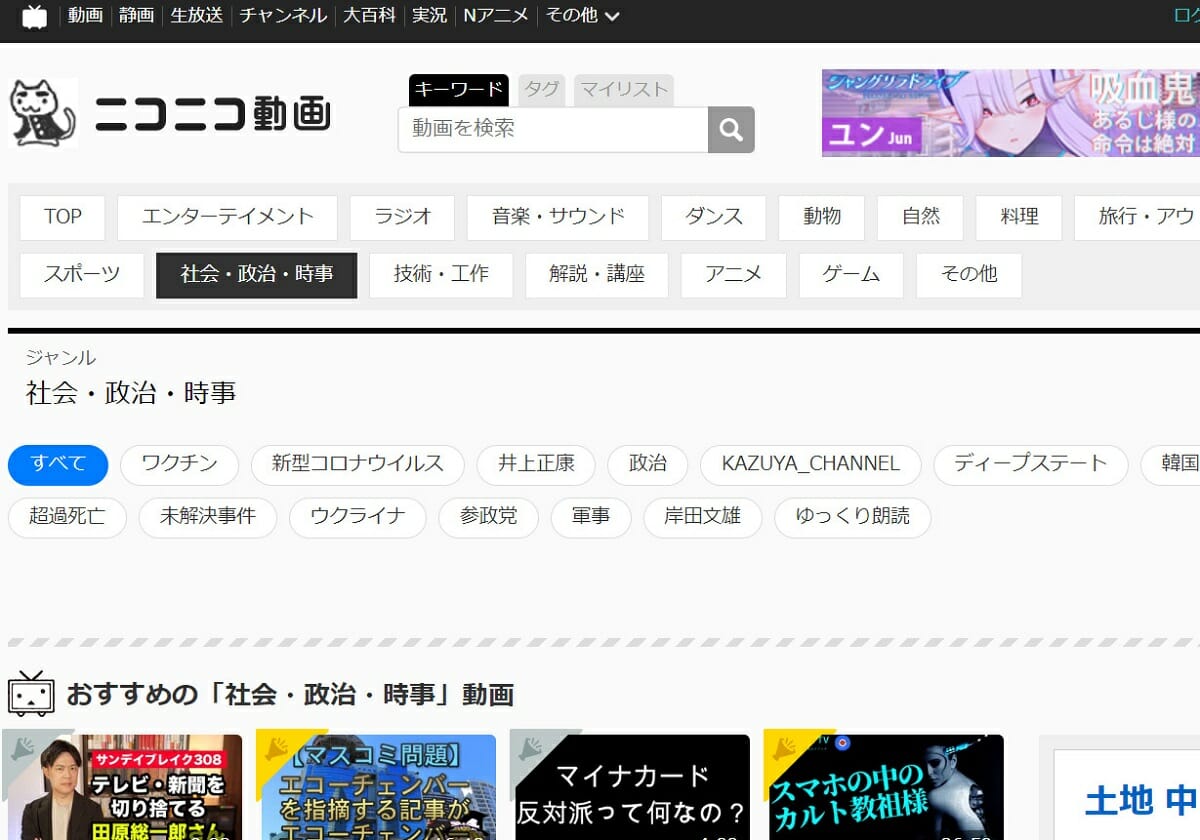Open the 吸血鬼 banner advertisement
The width and height of the screenshot is (1200, 840).
click(1010, 113)
